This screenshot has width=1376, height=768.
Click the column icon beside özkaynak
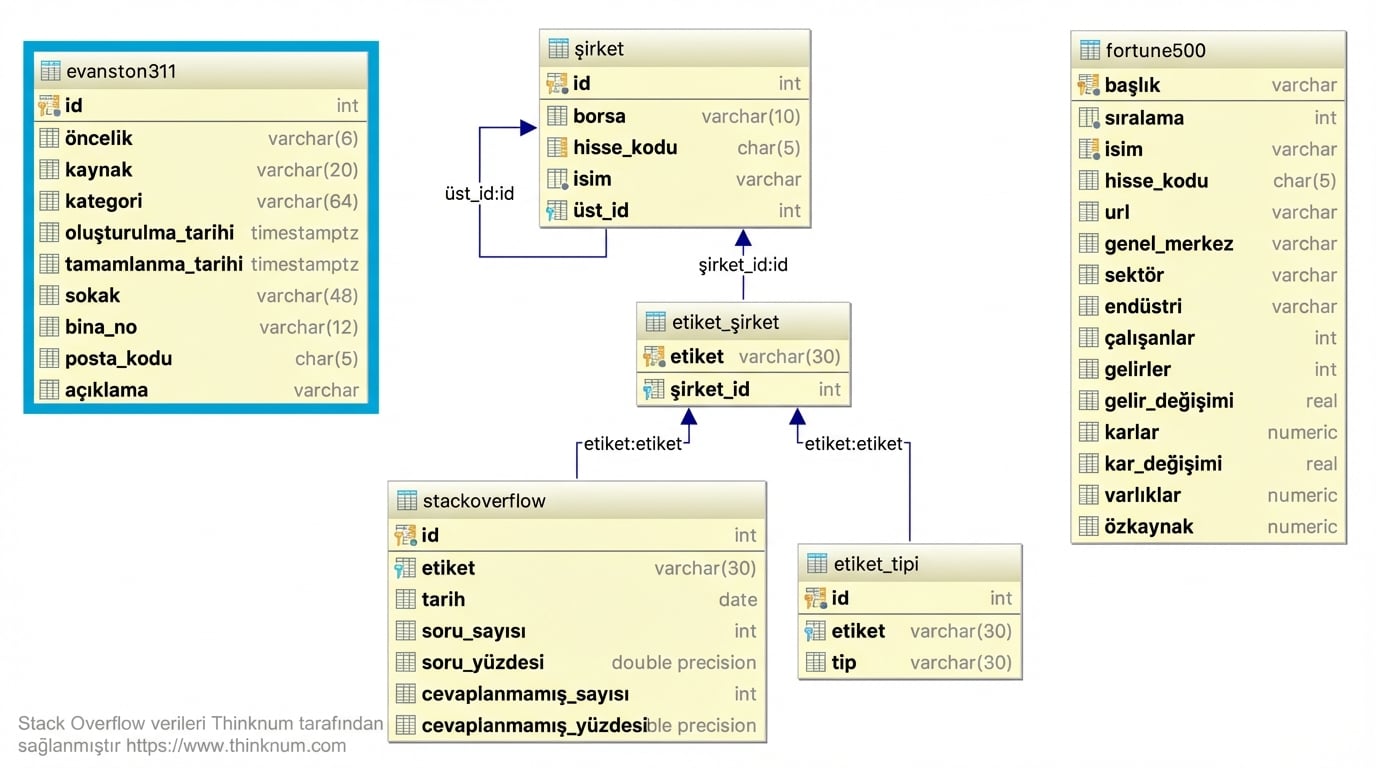tap(1089, 527)
